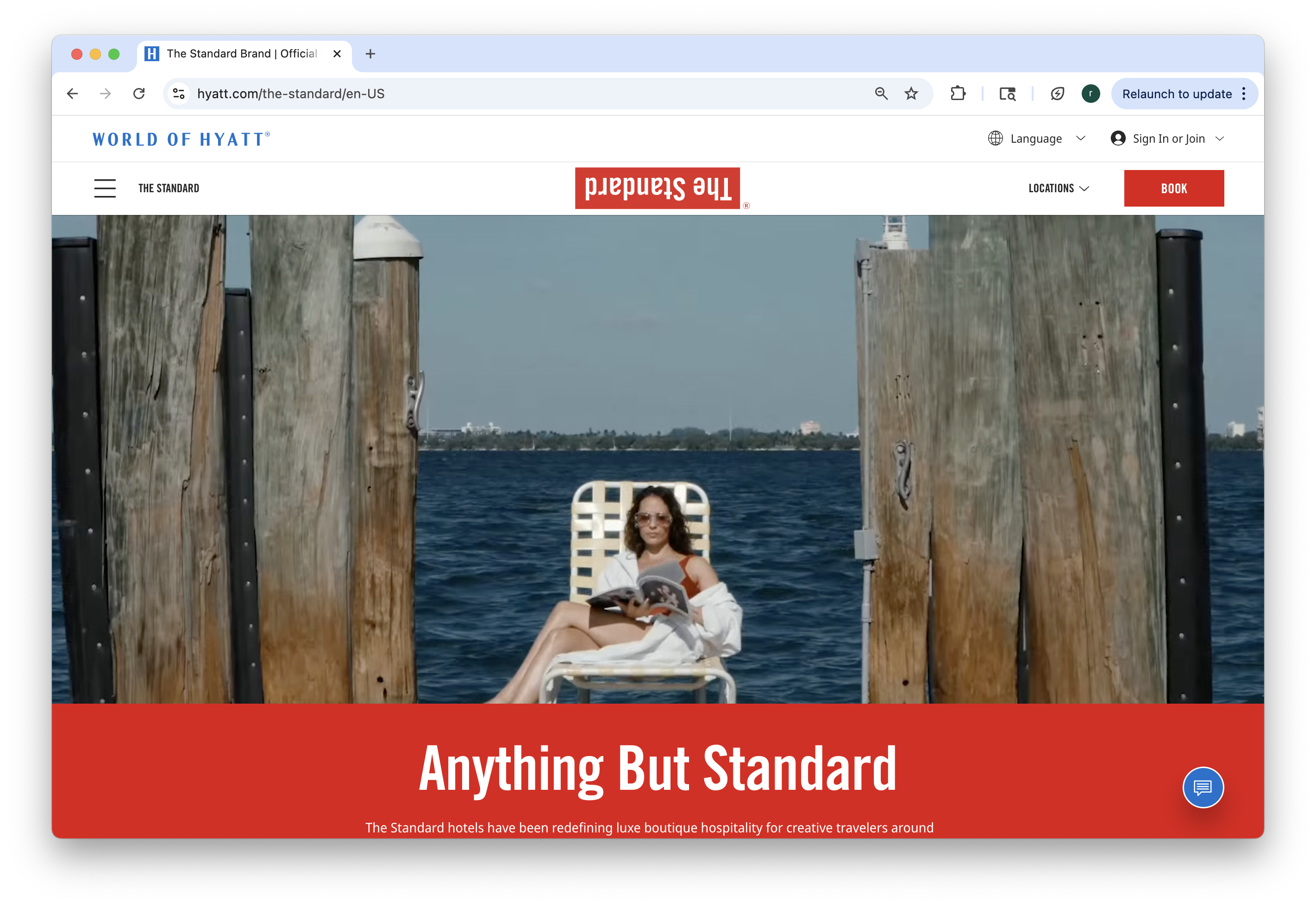This screenshot has height=907, width=1316.
Task: Open the Chrome profile avatar
Action: coord(1090,94)
